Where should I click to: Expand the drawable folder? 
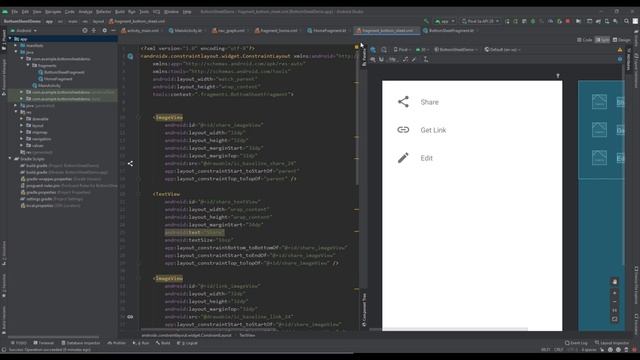click(x=22, y=119)
